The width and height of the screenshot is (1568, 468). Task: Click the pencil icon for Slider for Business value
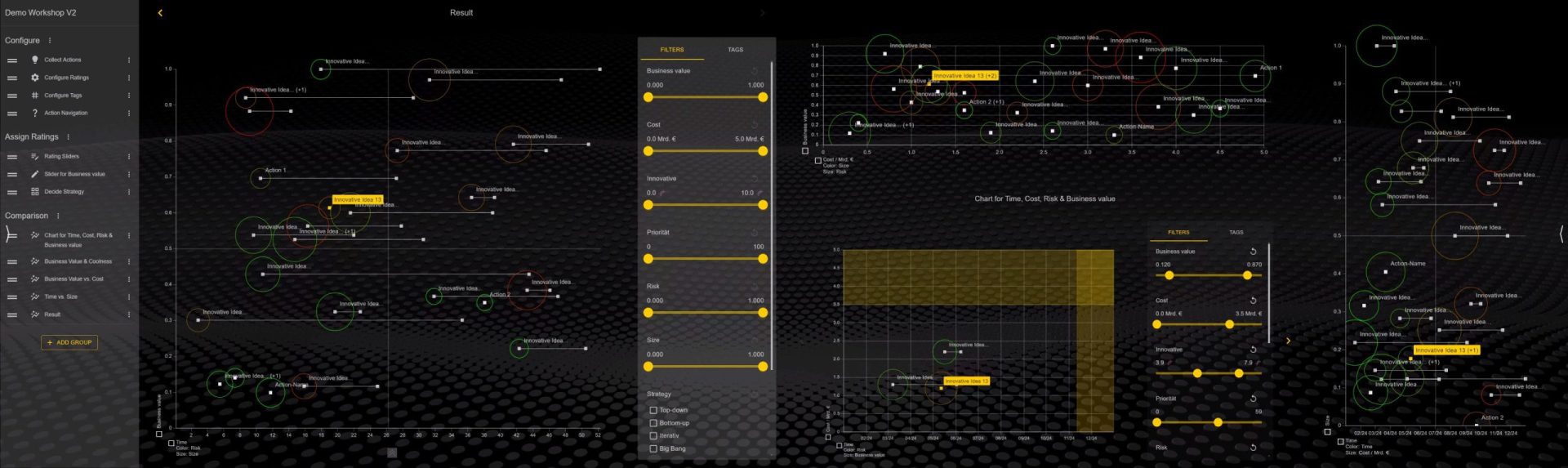(35, 174)
